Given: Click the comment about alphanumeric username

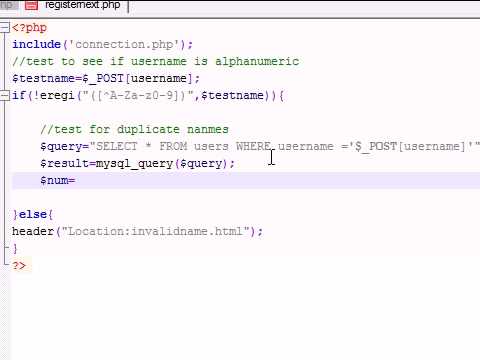Looking at the screenshot, I should point(155,61).
